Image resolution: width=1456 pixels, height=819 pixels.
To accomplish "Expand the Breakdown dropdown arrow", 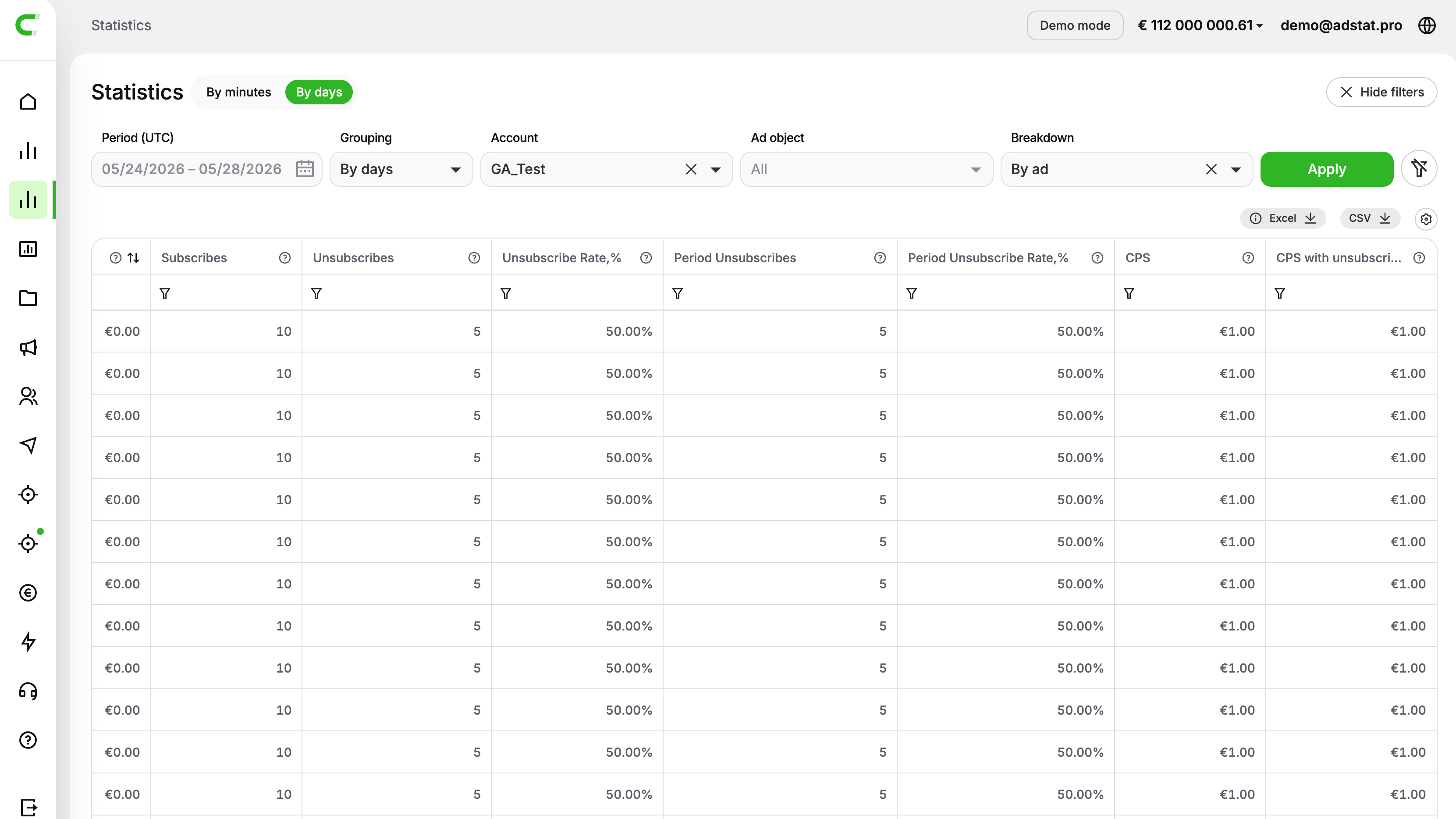I will click(x=1236, y=170).
